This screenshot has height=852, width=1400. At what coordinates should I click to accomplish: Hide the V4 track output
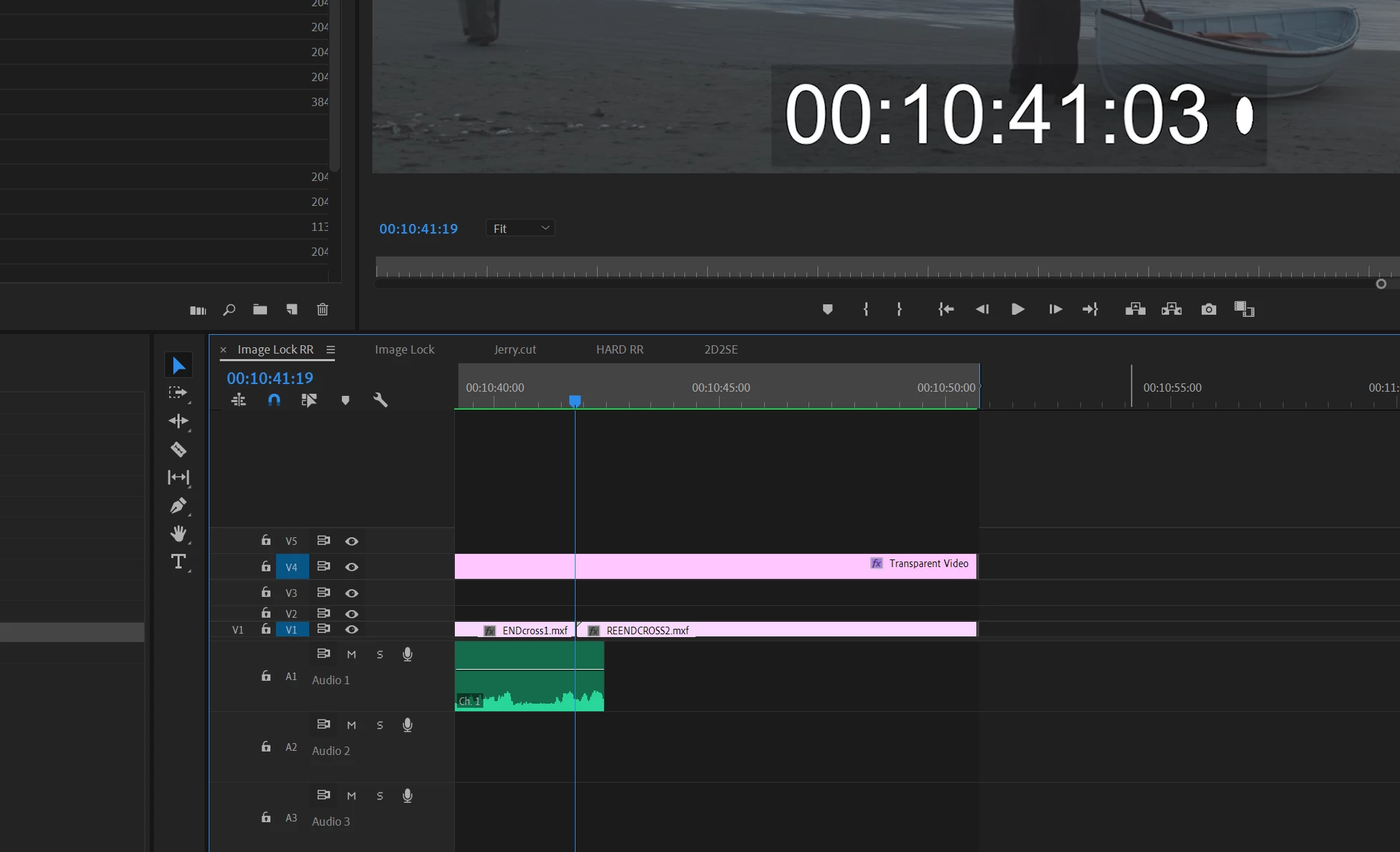click(352, 567)
